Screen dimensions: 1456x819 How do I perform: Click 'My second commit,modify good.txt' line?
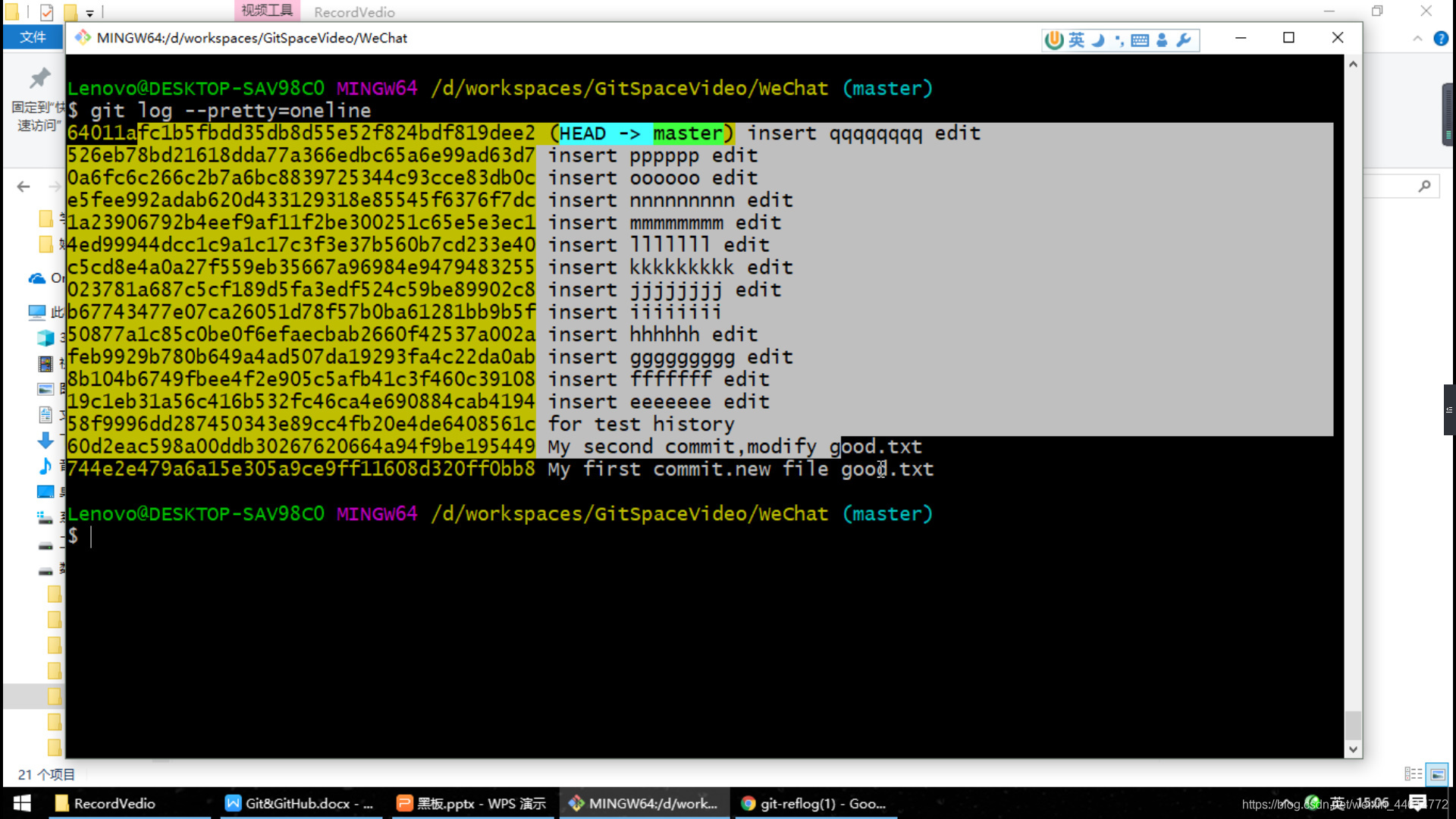(735, 447)
